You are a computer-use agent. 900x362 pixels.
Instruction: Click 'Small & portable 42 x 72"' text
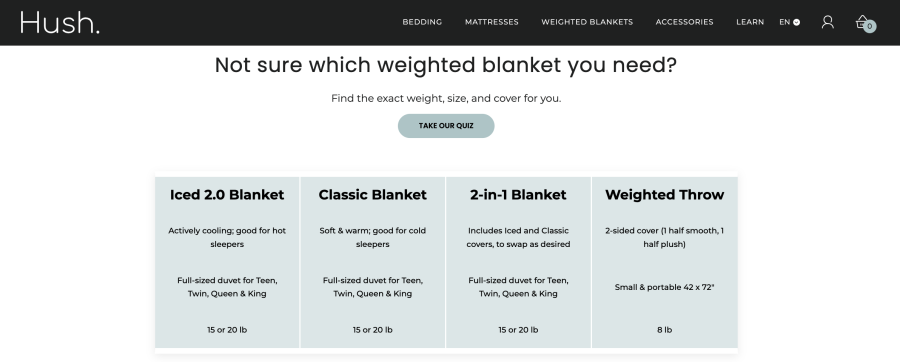pyautogui.click(x=664, y=287)
